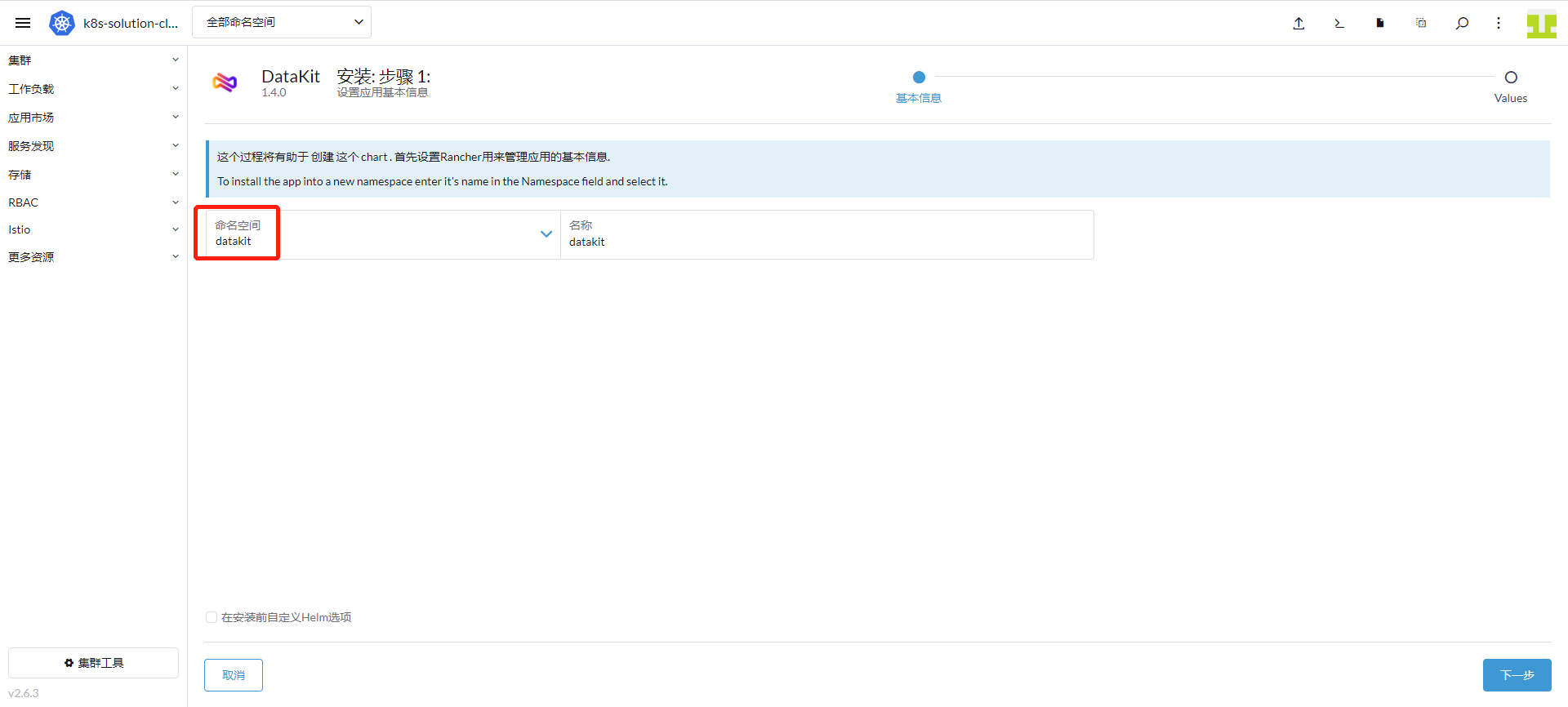The width and height of the screenshot is (1568, 707).
Task: Click the 'To install the app' banner line
Action: [443, 181]
